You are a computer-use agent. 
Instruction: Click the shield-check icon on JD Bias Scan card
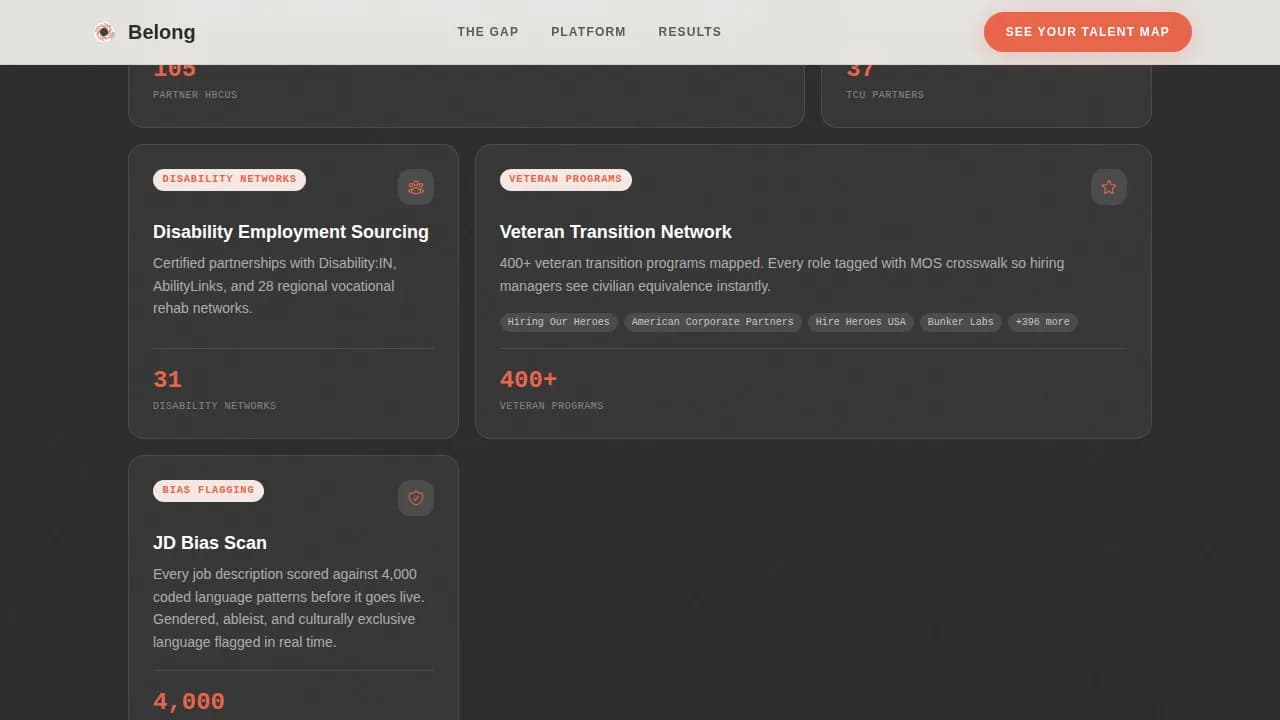pyautogui.click(x=416, y=498)
